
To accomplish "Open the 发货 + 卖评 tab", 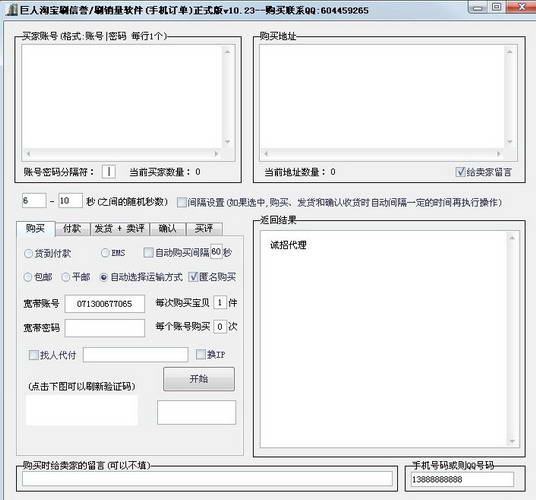I will coord(120,229).
